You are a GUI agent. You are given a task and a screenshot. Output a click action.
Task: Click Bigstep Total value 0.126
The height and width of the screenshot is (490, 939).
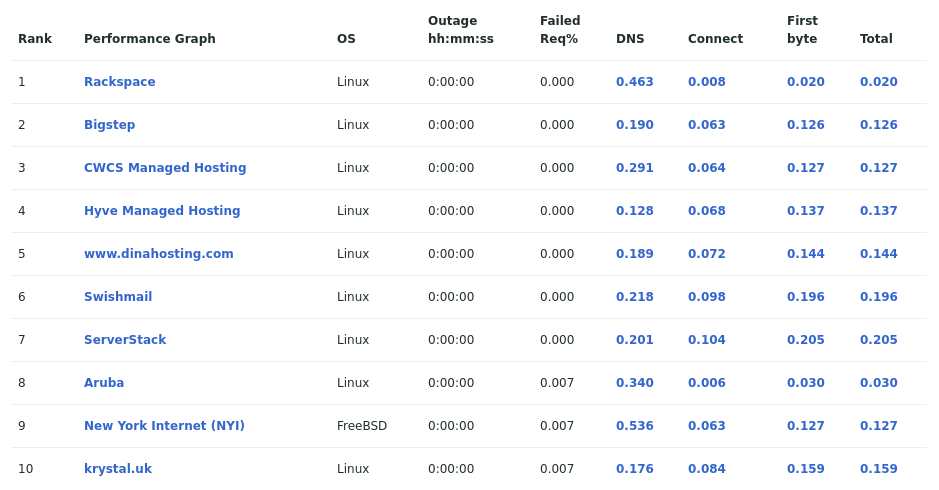click(x=879, y=125)
